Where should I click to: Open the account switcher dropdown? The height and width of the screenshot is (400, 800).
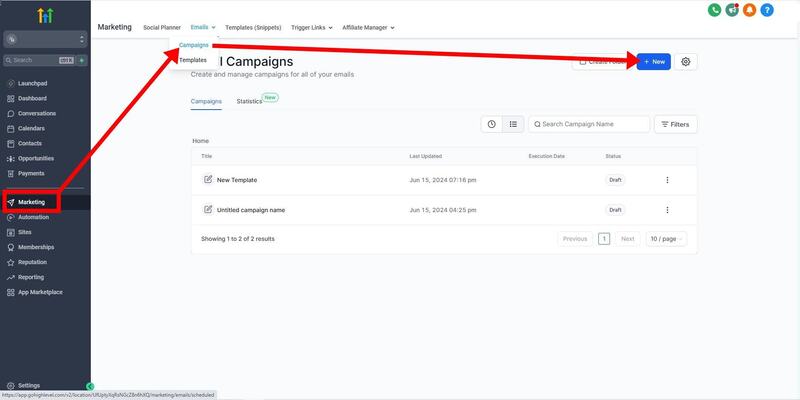click(45, 39)
